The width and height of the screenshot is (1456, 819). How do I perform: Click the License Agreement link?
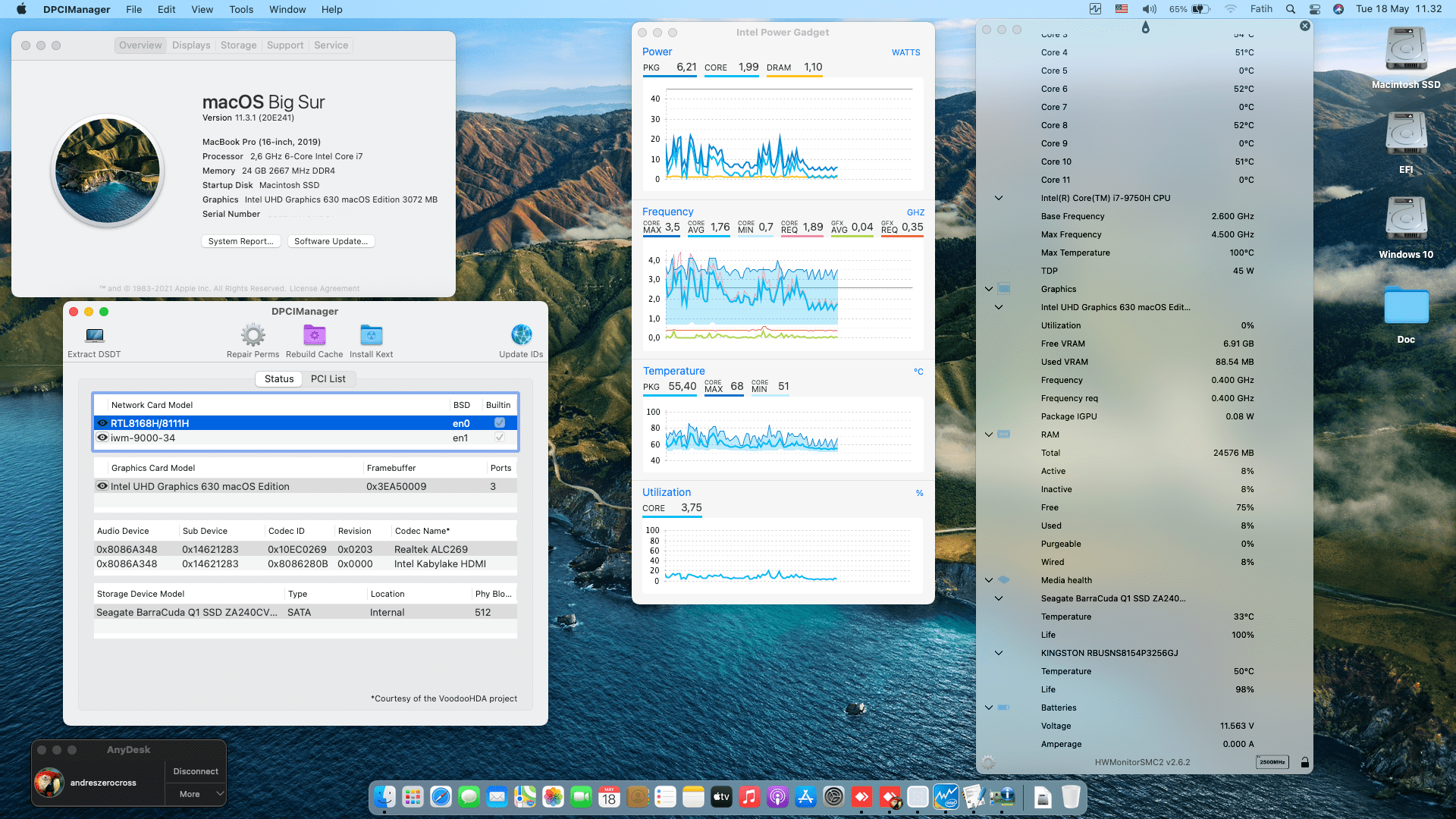tap(325, 288)
